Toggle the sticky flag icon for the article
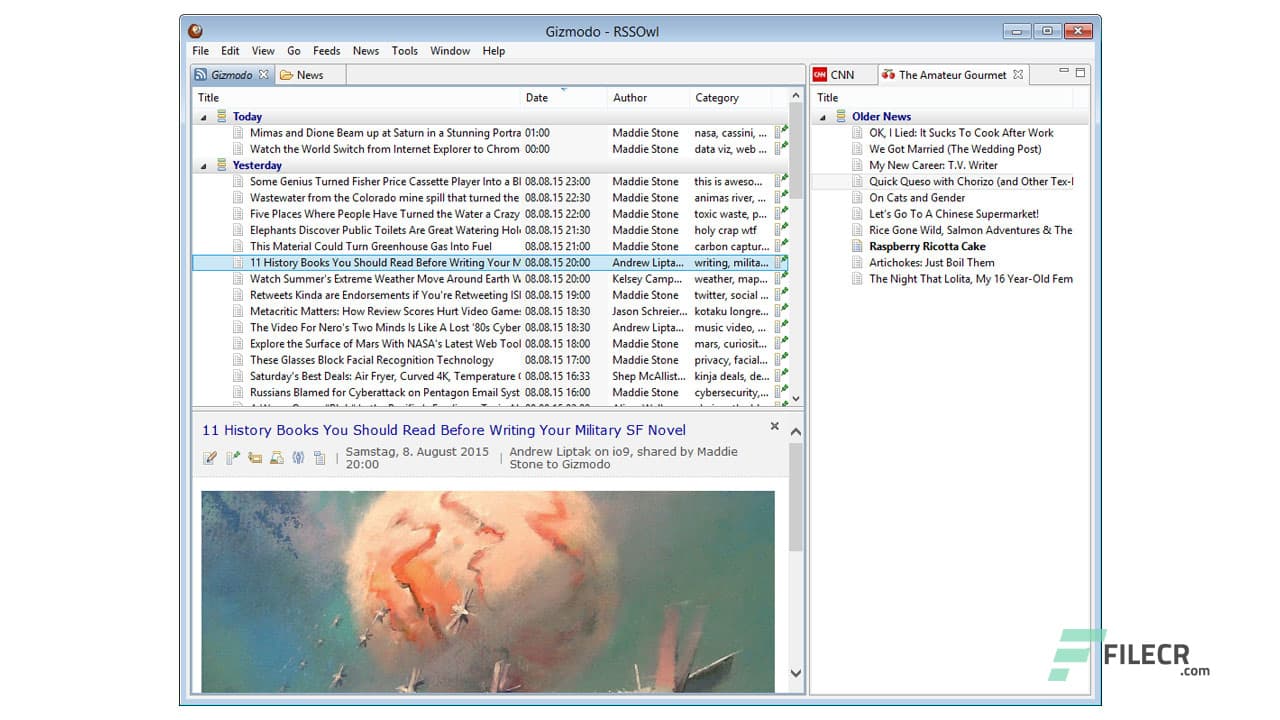 pos(232,457)
